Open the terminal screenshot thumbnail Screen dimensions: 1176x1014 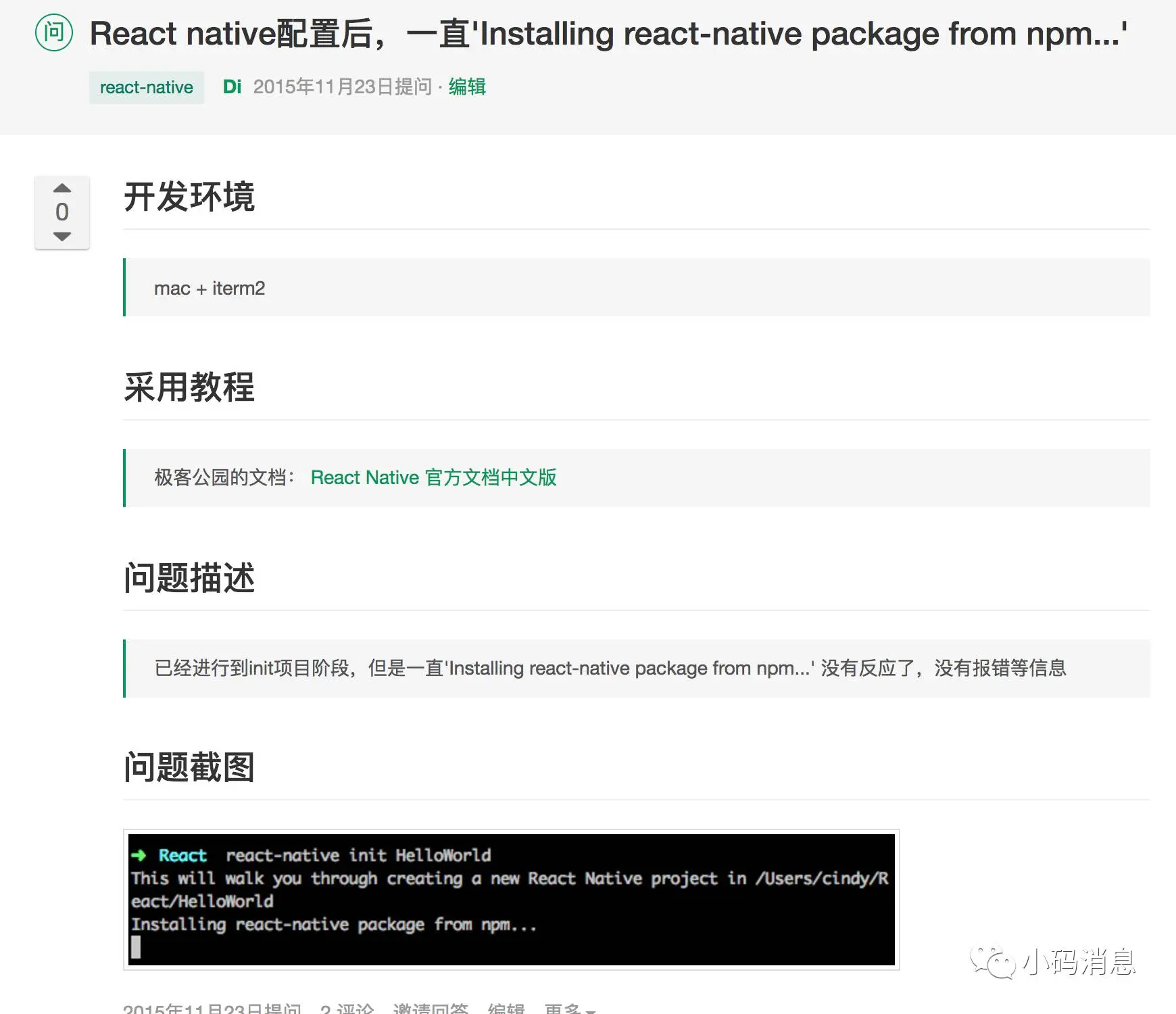coord(512,899)
